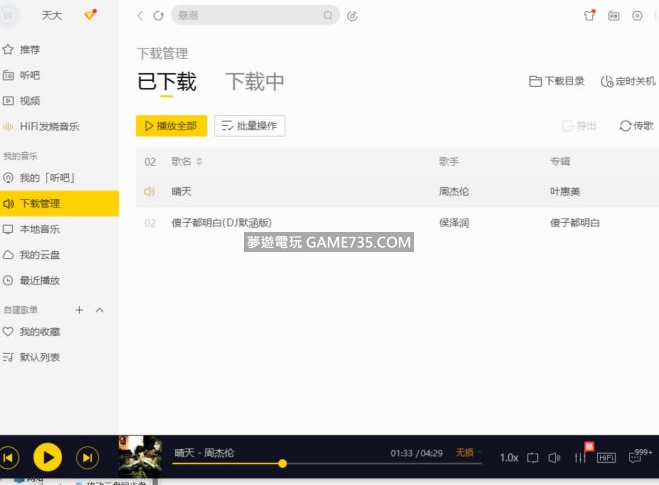Switch to the 下载中 tab
Screen dimensions: 659x485
[x=254, y=82]
